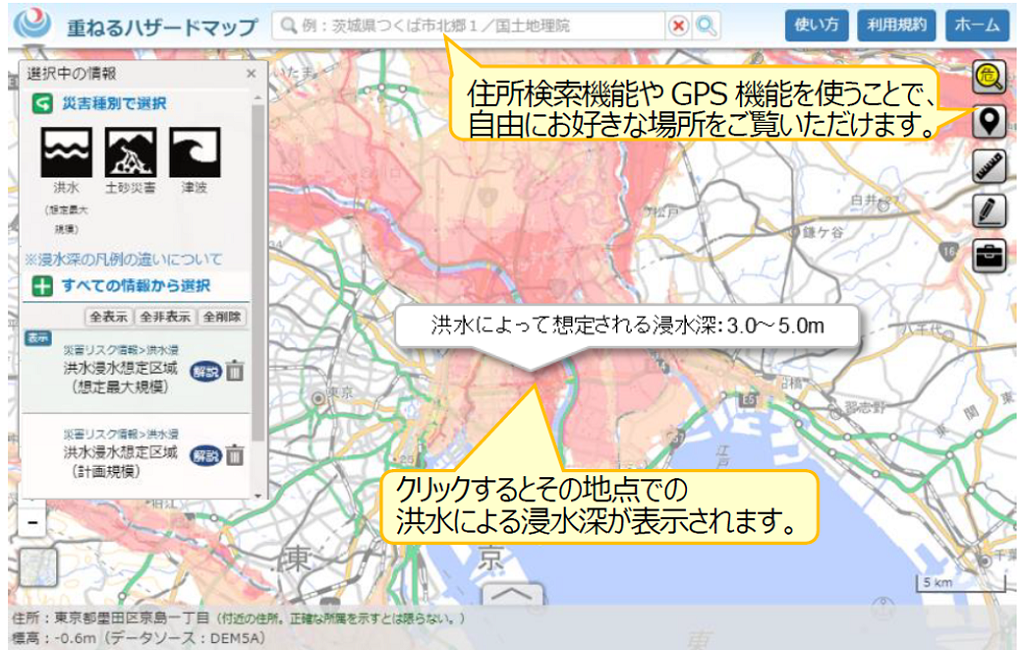The width and height of the screenshot is (1023, 650).
Task: Click the GPS location pin tool
Action: click(x=988, y=122)
